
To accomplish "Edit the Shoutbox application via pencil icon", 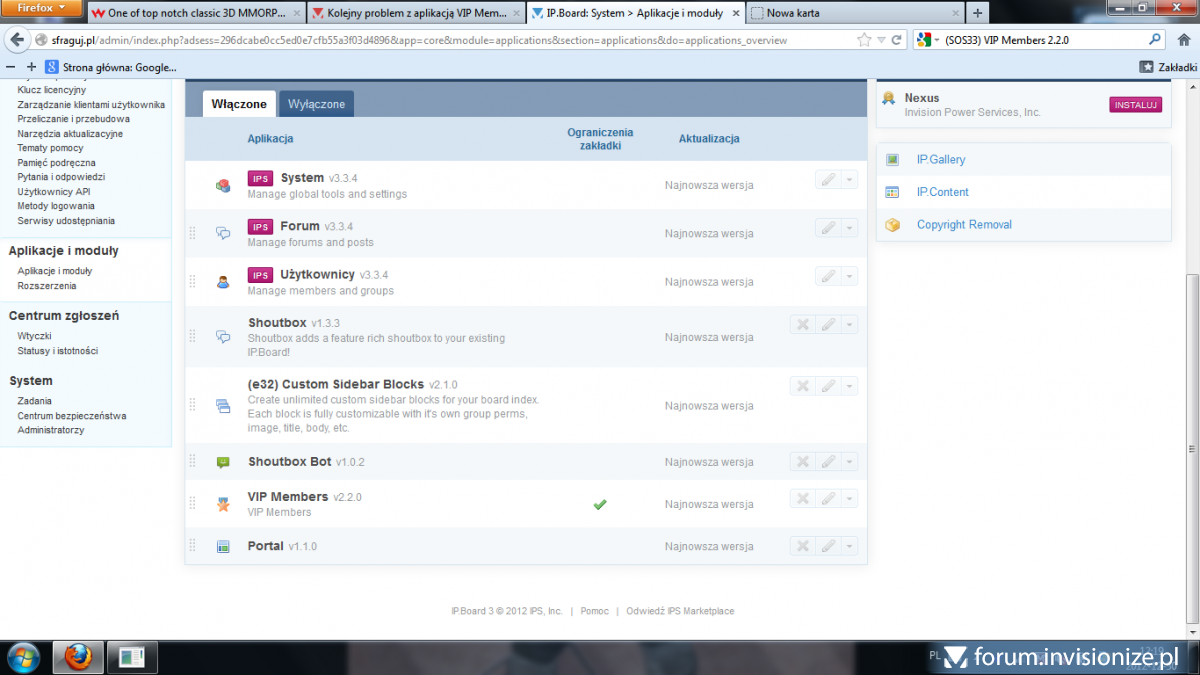I will (x=827, y=324).
